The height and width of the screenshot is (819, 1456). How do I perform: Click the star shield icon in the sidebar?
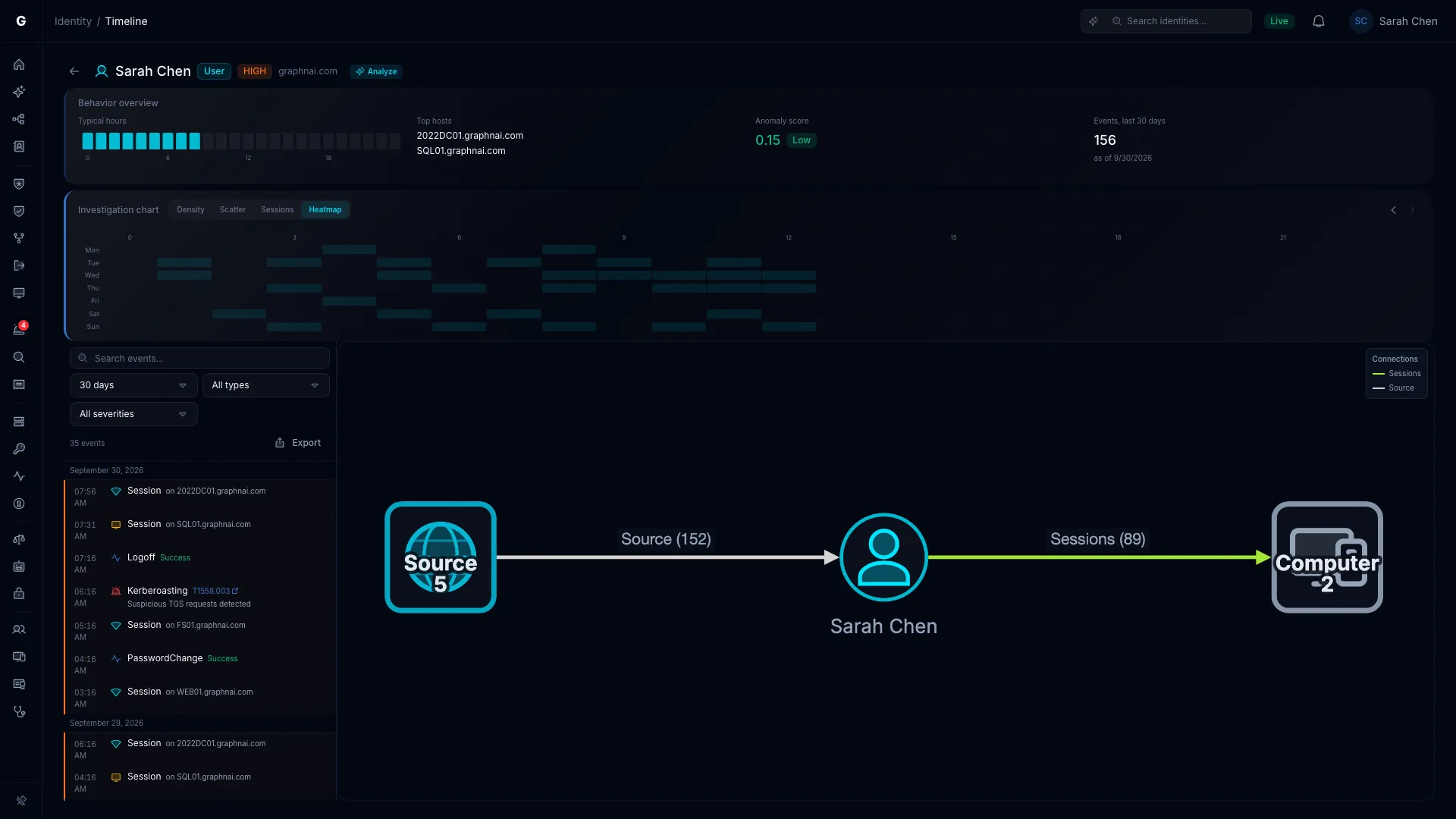[19, 184]
